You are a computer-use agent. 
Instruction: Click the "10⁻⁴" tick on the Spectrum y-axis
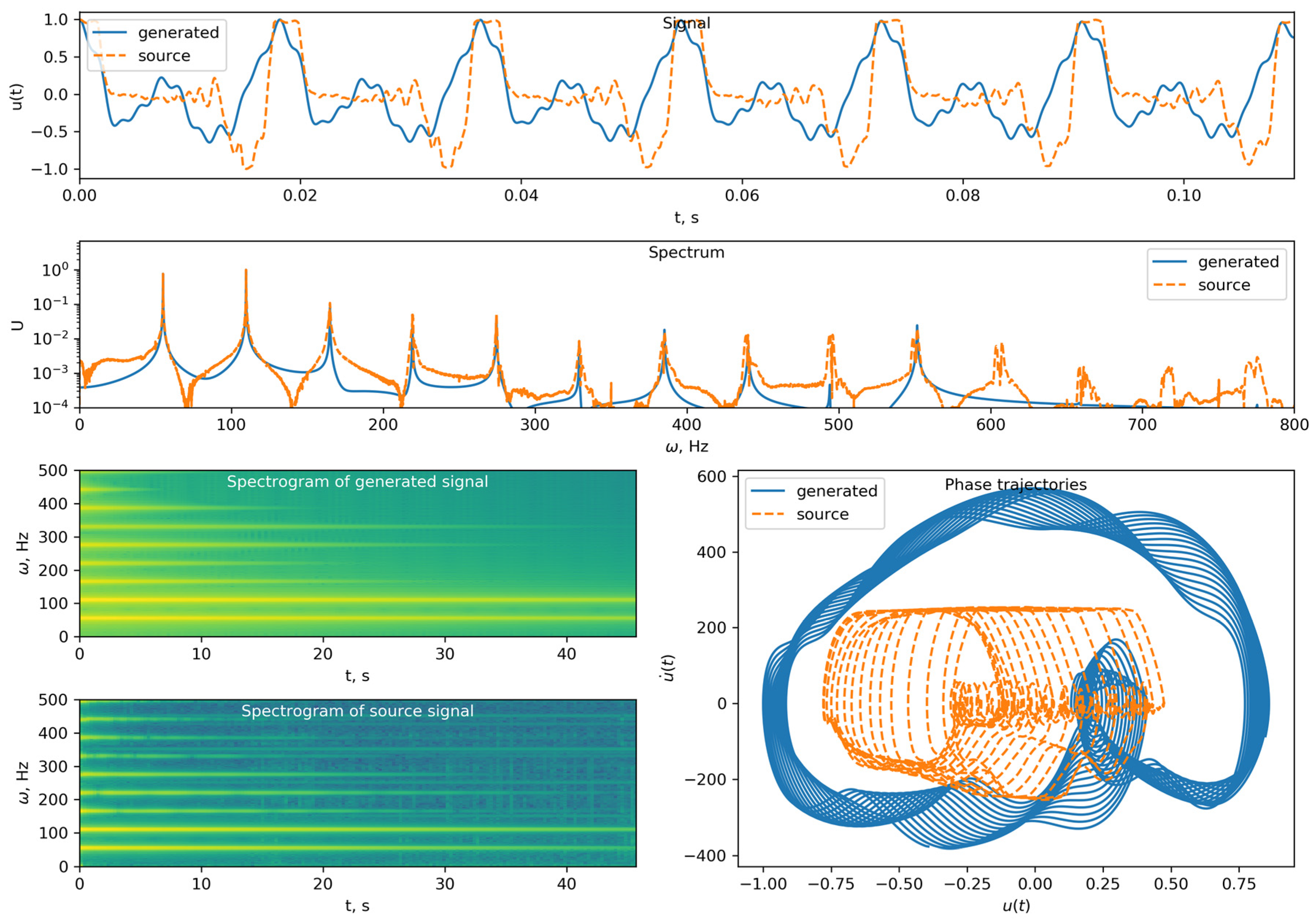pyautogui.click(x=51, y=407)
